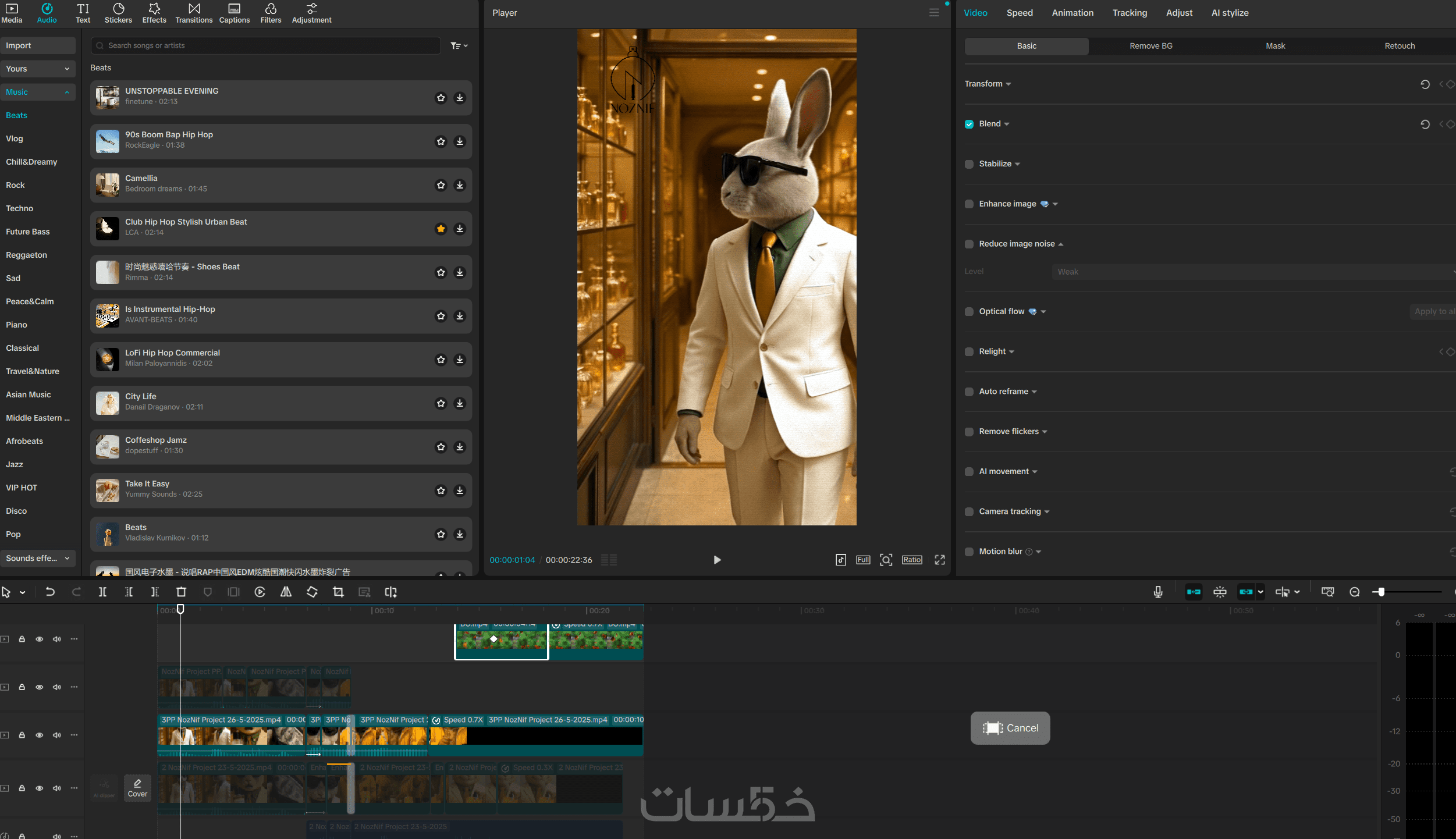Click the split clip tool in the timeline toolbar
This screenshot has width=1456, height=839.
click(x=102, y=592)
